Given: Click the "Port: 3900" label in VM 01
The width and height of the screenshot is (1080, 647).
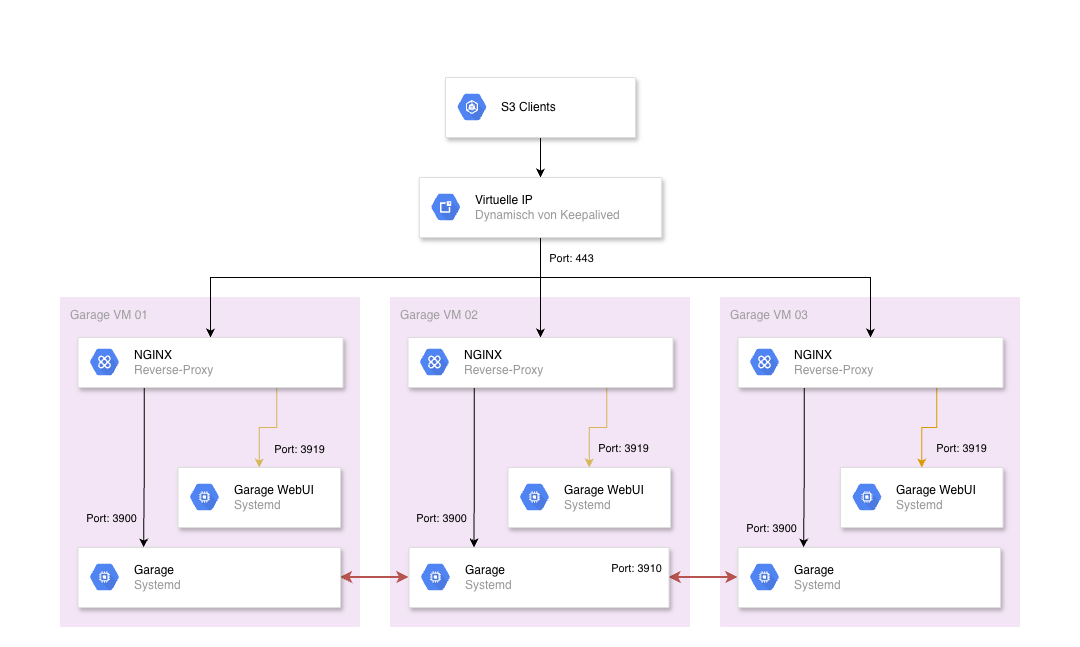Looking at the screenshot, I should (112, 518).
